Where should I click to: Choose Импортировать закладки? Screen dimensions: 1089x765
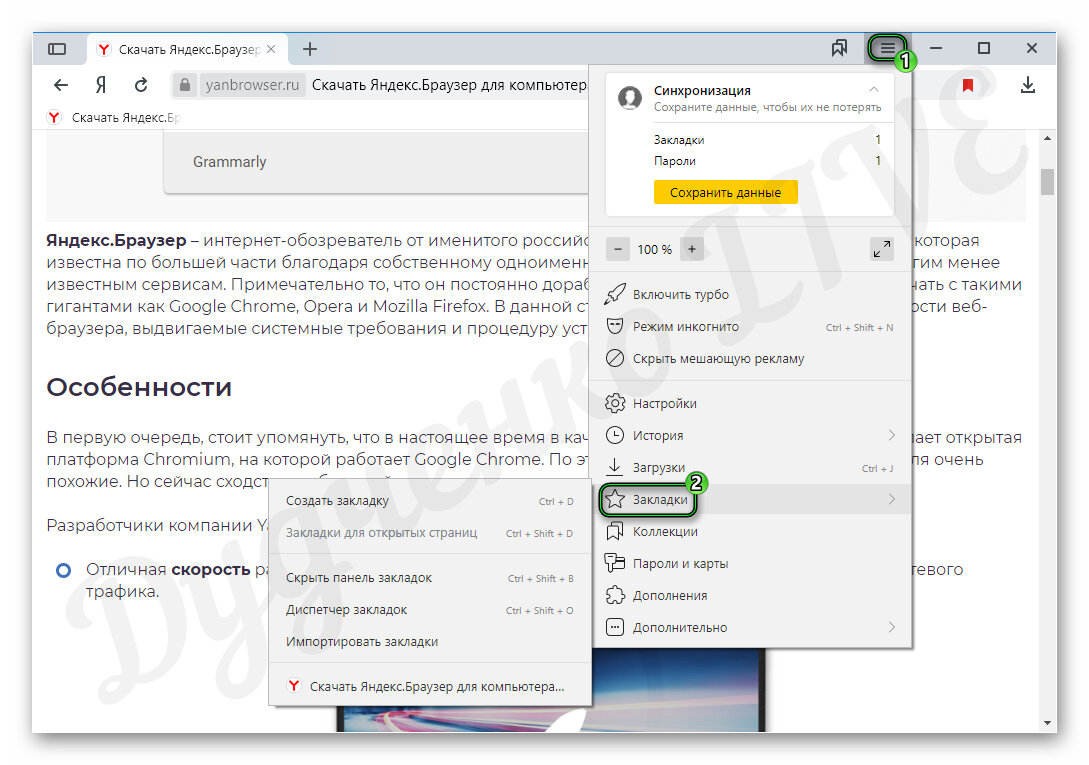430,642
